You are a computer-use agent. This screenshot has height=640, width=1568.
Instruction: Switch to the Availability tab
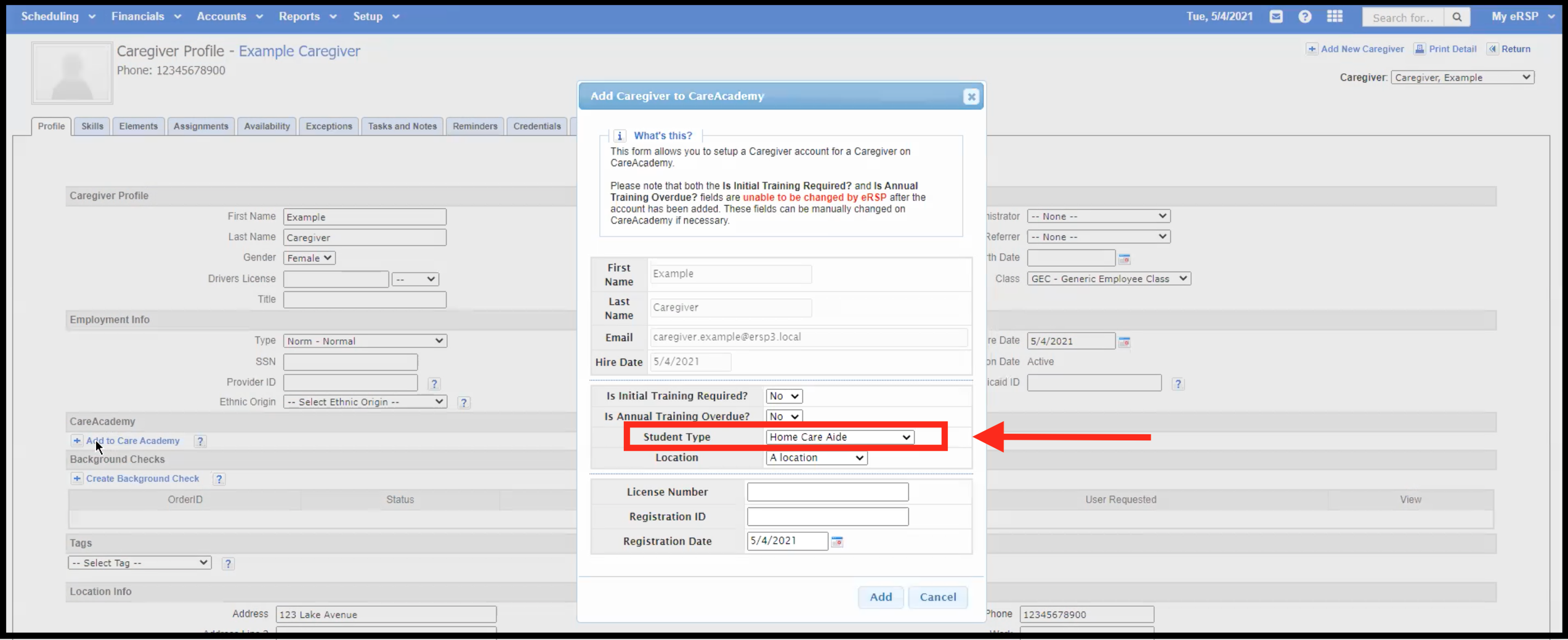pyautogui.click(x=267, y=126)
